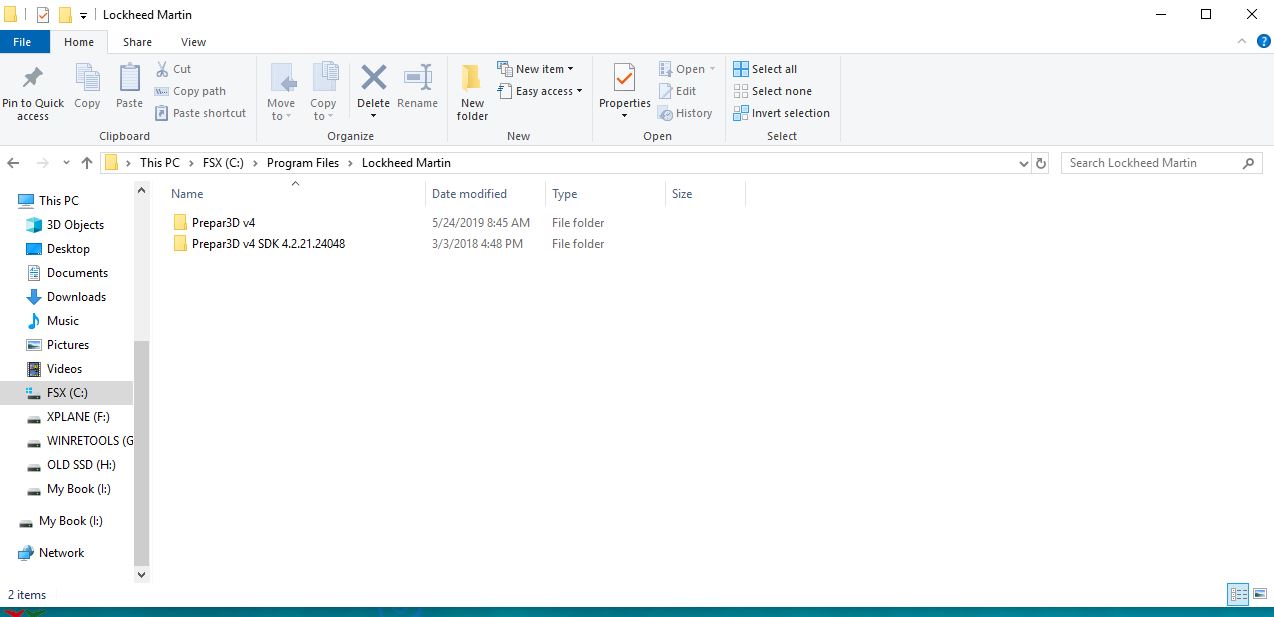
Task: Select Downloads in the navigation pane
Action: click(66, 297)
